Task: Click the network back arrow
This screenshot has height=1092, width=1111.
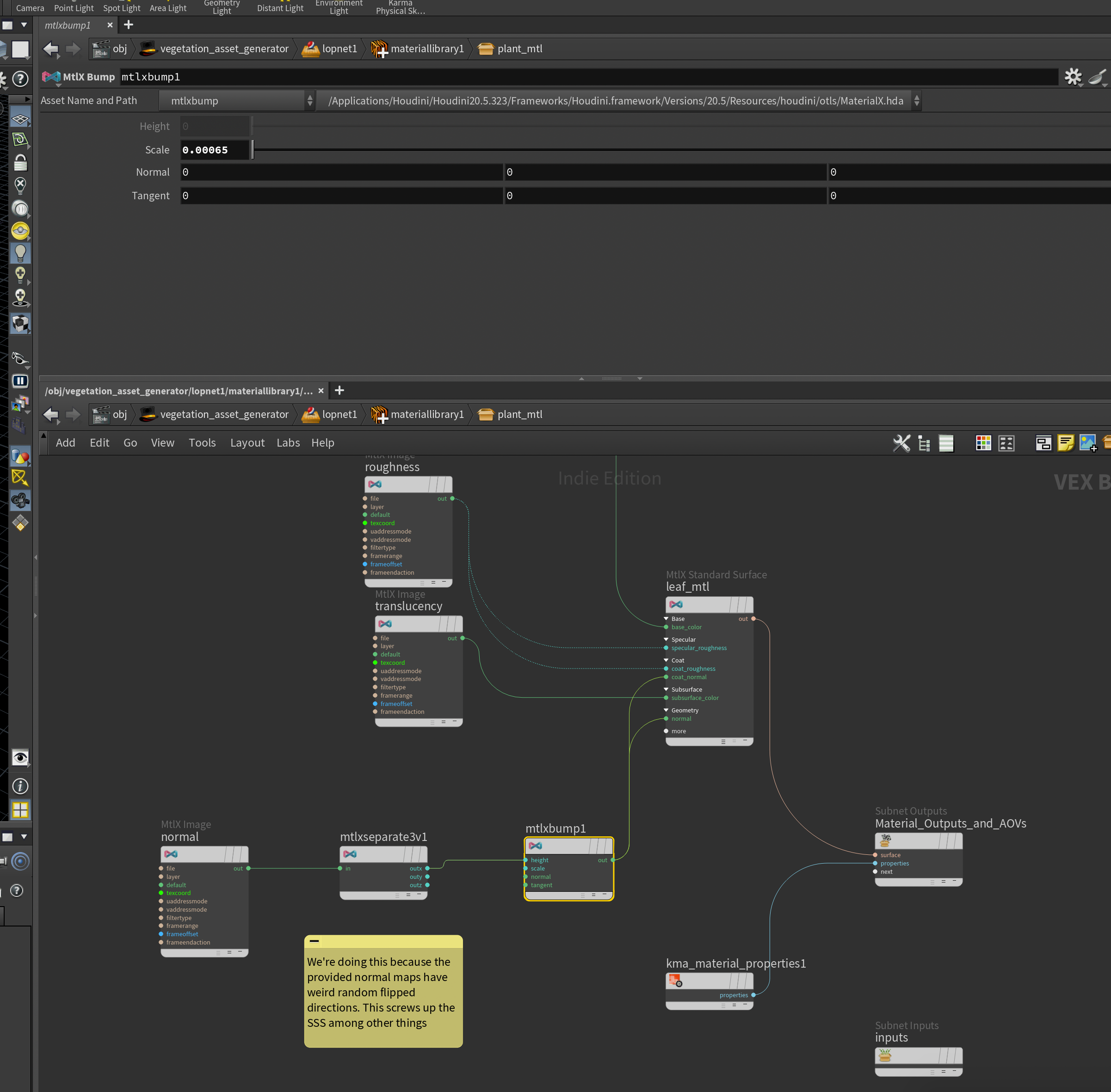Action: 51,414
